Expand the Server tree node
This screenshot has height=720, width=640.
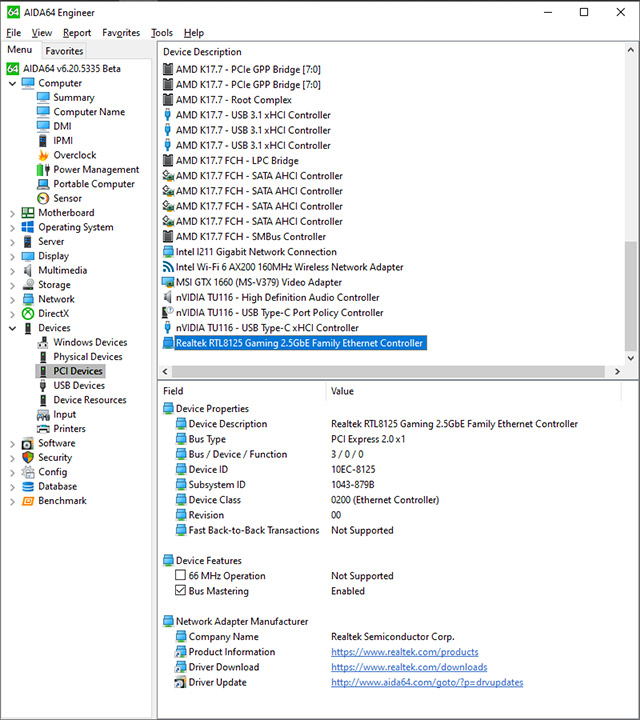[x=12, y=242]
